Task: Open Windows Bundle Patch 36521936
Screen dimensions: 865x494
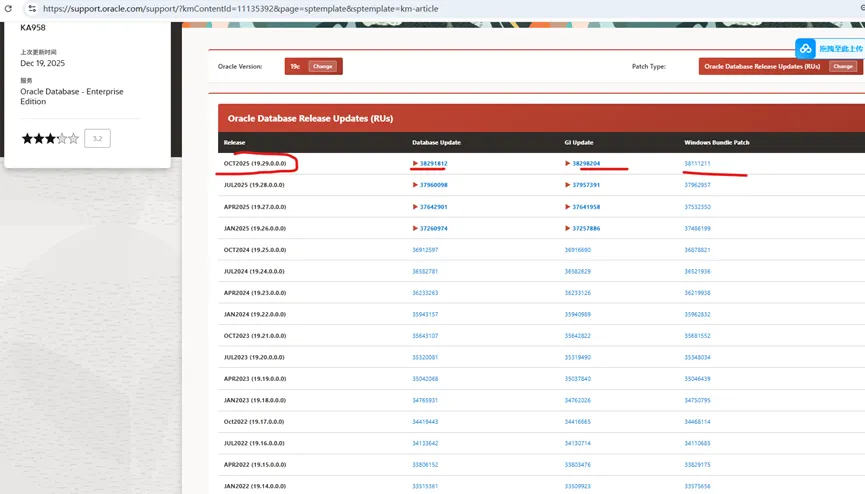Action: point(697,272)
